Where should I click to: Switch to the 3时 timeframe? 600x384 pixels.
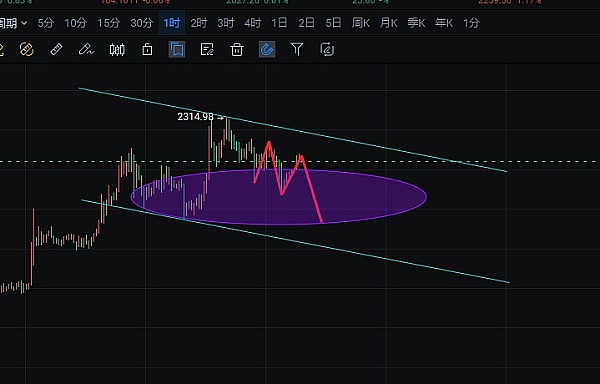(x=226, y=23)
